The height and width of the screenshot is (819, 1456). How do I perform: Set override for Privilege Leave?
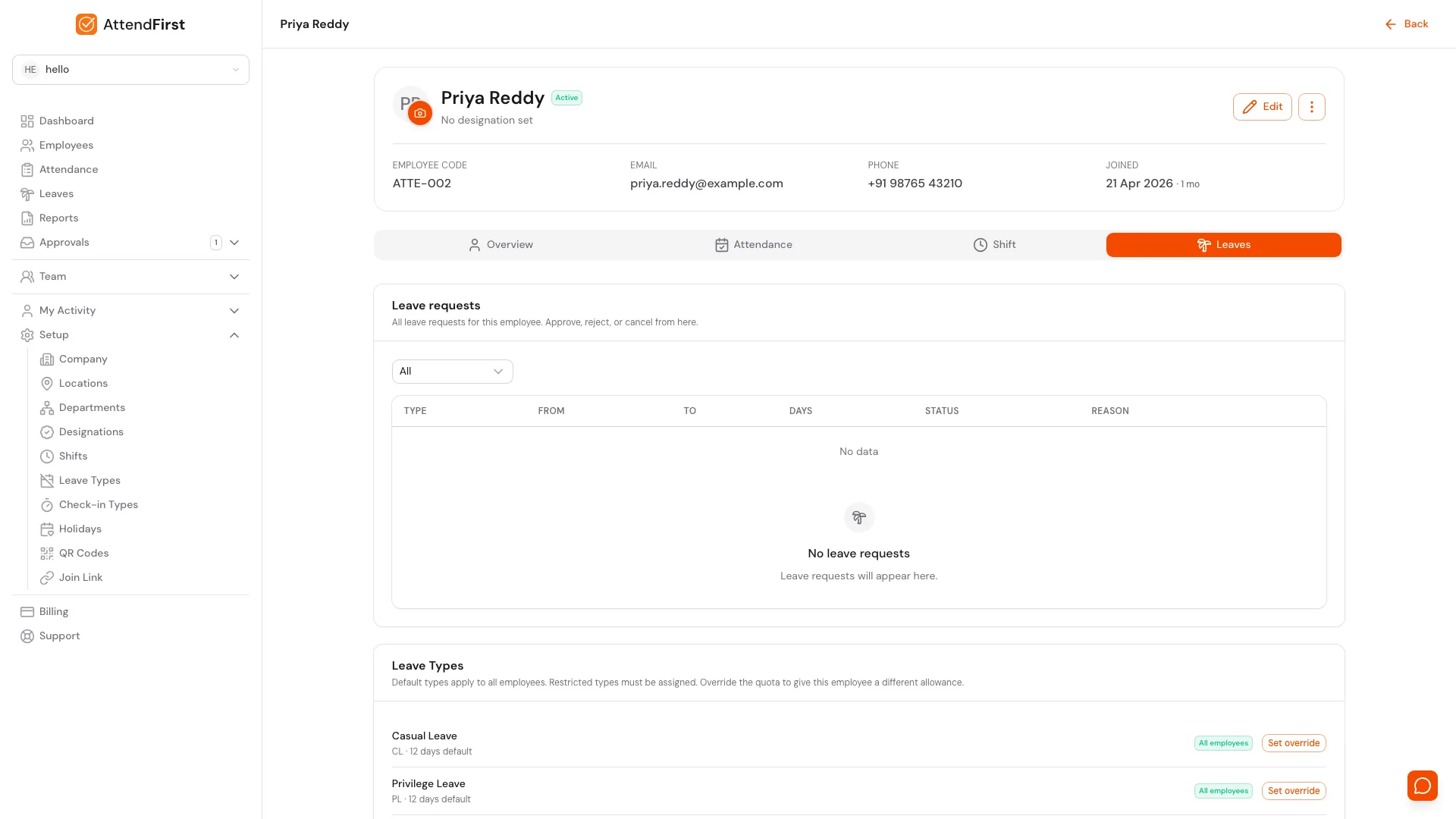tap(1294, 791)
